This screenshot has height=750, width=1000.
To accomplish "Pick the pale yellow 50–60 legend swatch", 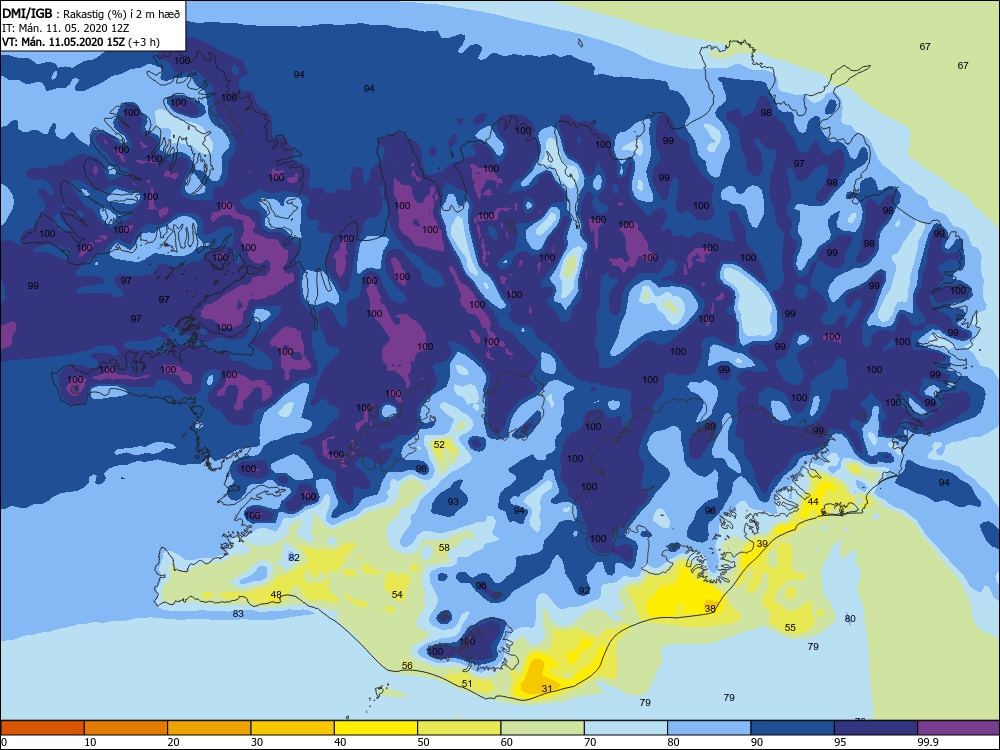I will (x=459, y=728).
